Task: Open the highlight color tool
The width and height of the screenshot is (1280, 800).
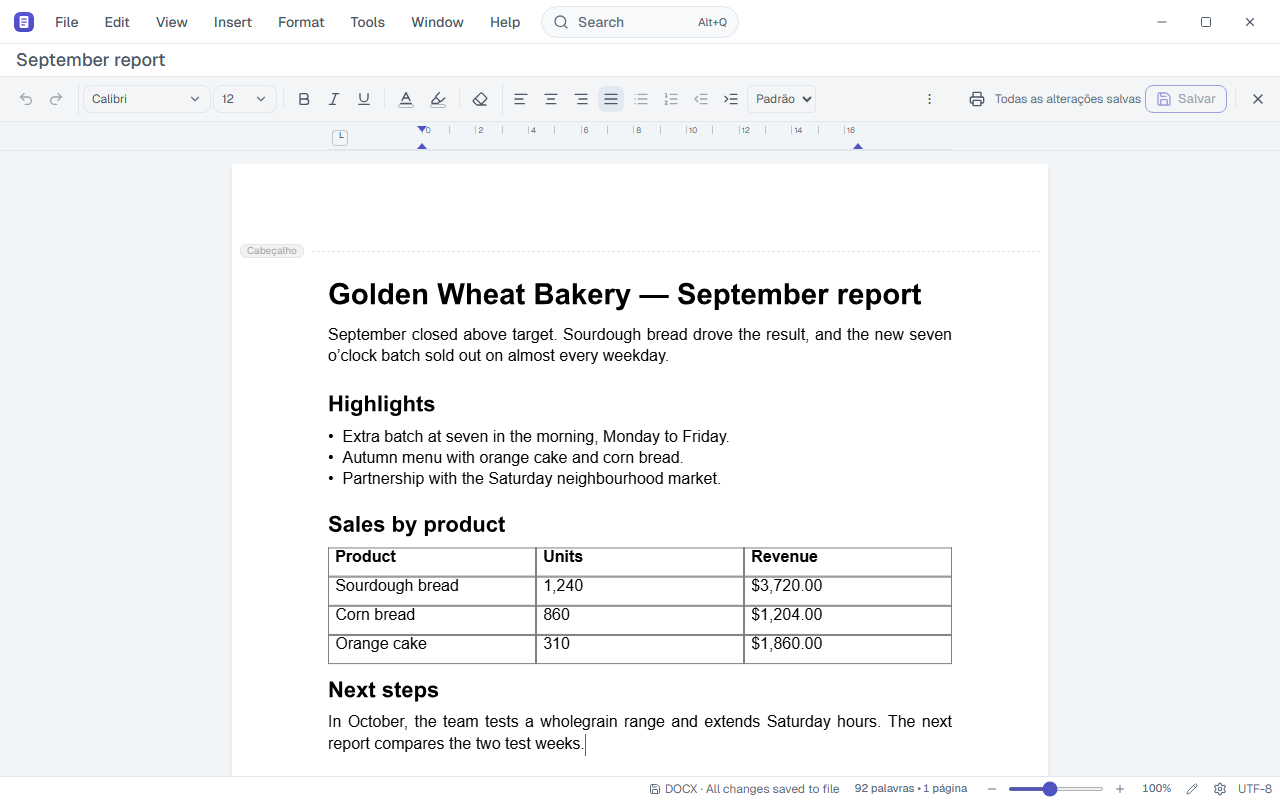Action: (438, 99)
